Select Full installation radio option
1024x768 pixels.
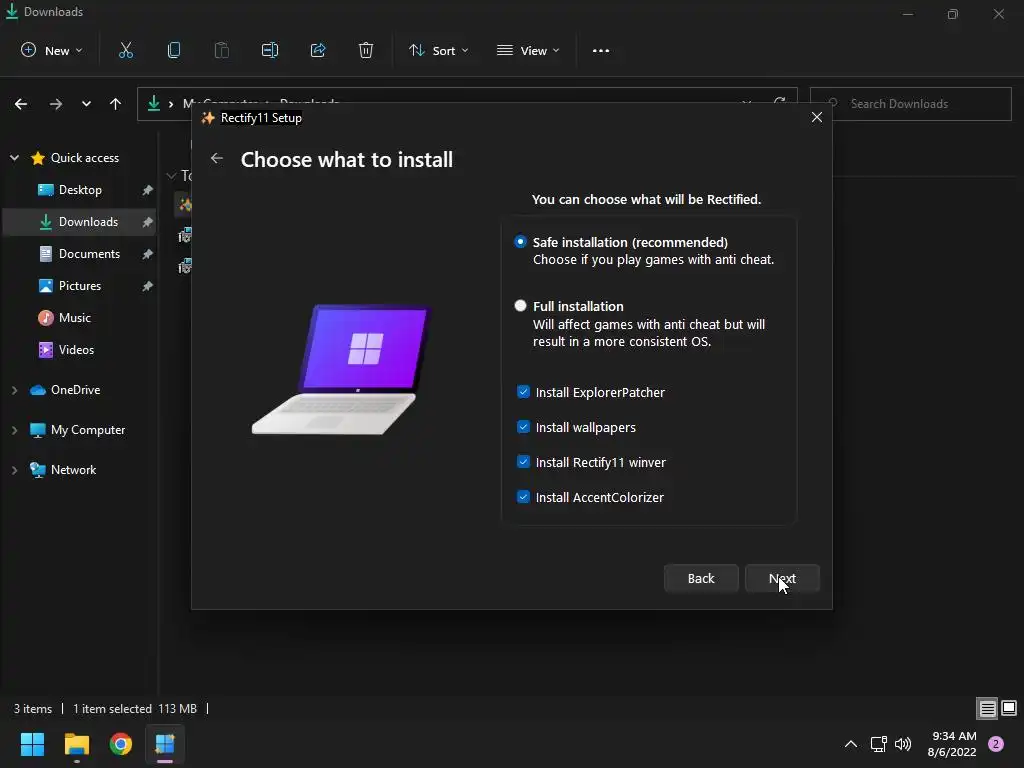[520, 306]
